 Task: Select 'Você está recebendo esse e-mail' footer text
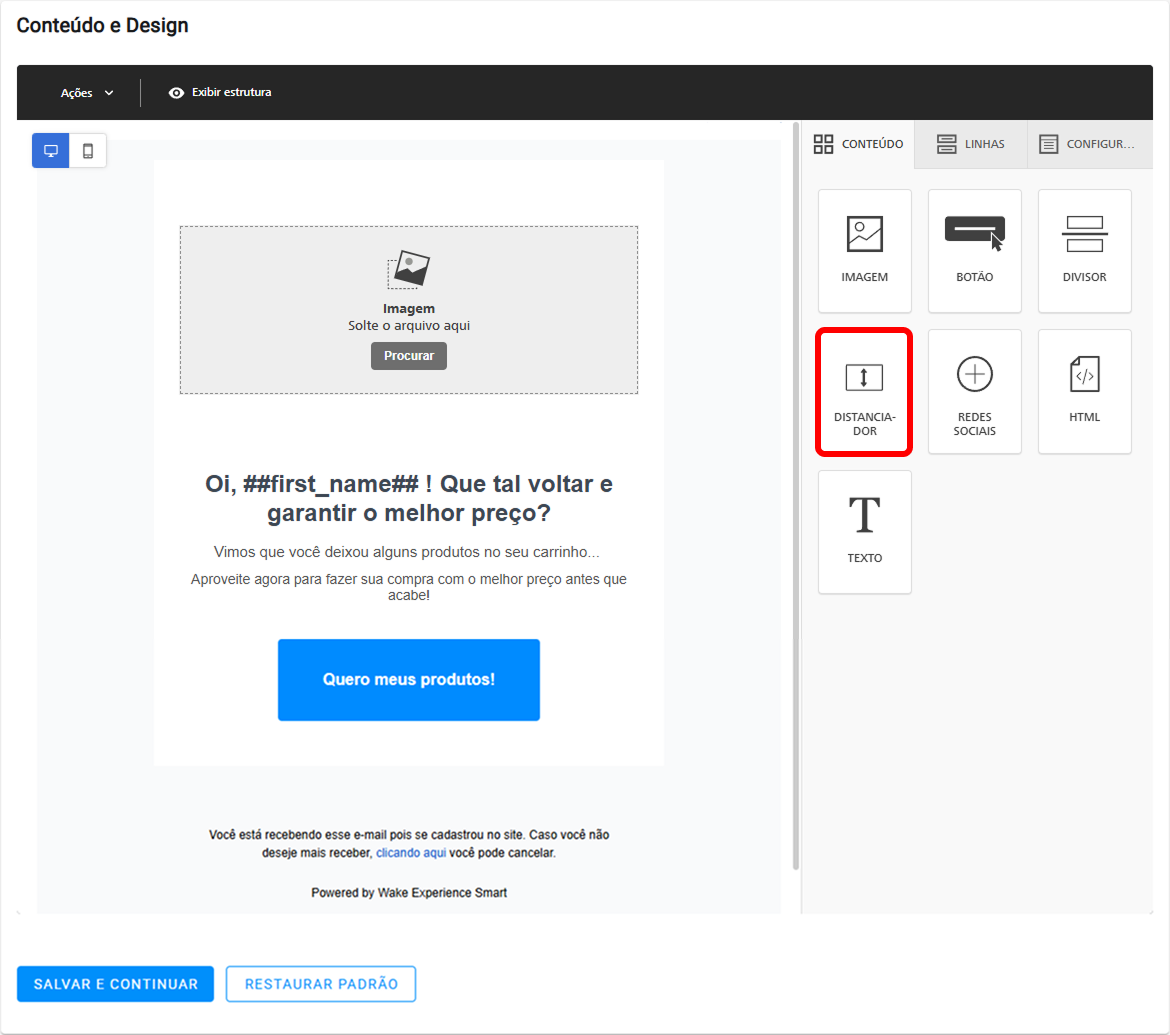[409, 844]
